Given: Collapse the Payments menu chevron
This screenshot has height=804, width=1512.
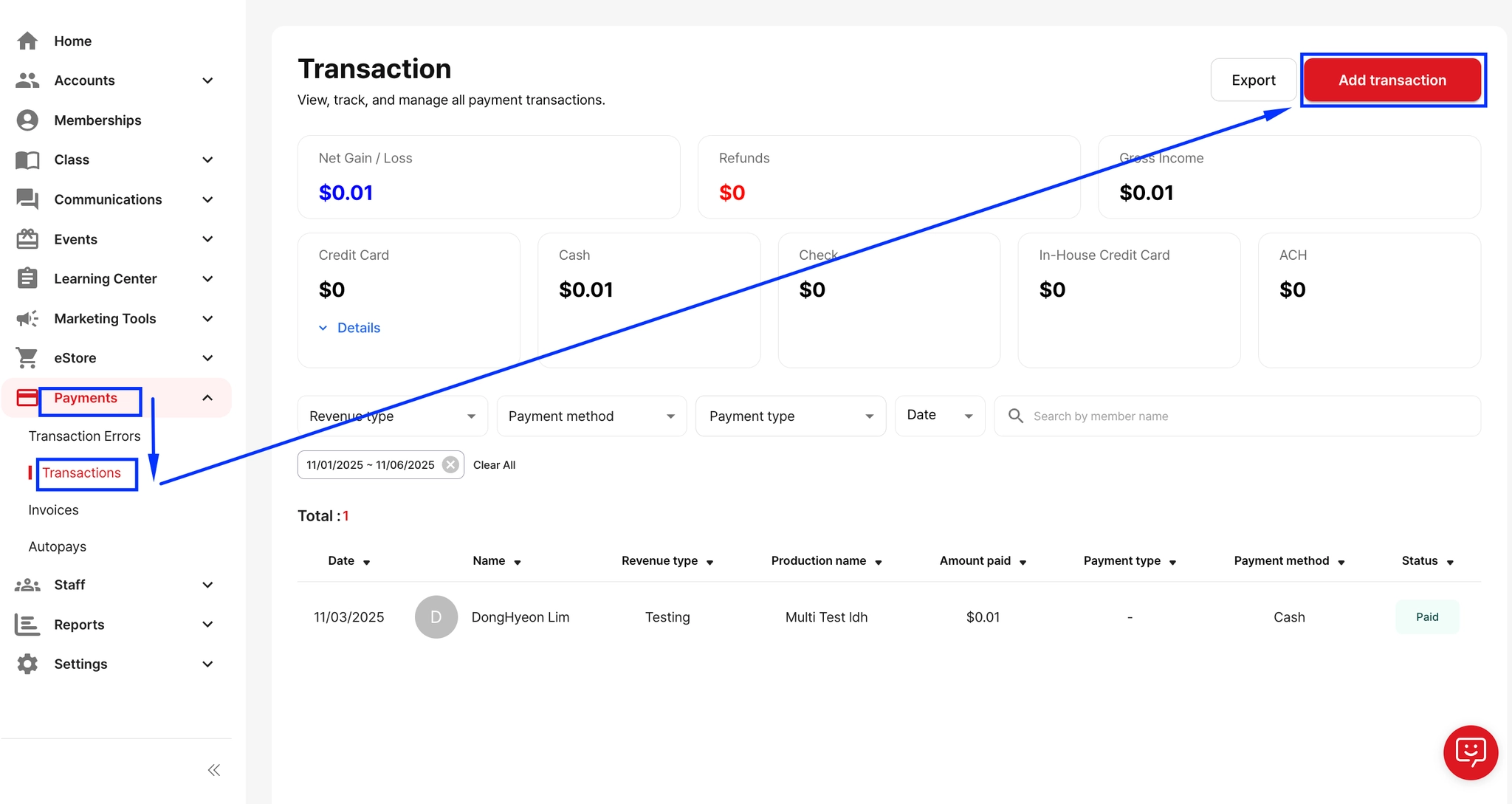Looking at the screenshot, I should tap(207, 398).
